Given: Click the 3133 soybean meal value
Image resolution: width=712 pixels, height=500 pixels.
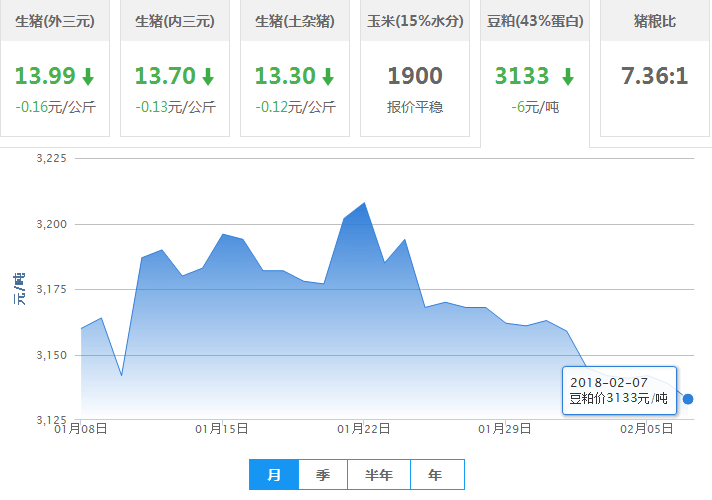Looking at the screenshot, I should point(522,76).
